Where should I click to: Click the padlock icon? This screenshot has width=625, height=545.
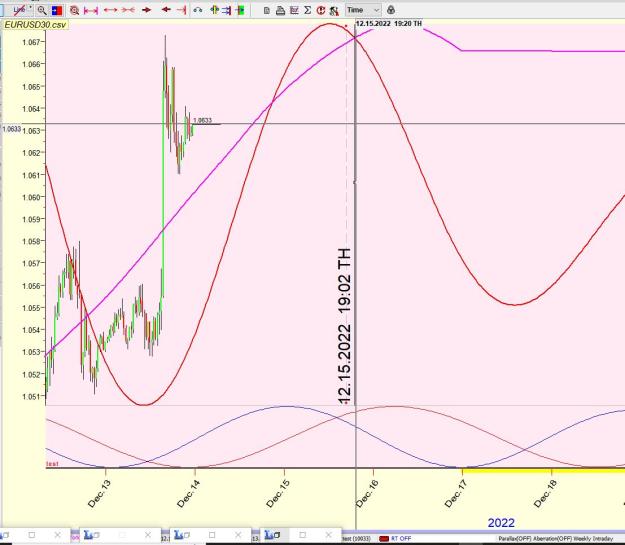(x=391, y=10)
